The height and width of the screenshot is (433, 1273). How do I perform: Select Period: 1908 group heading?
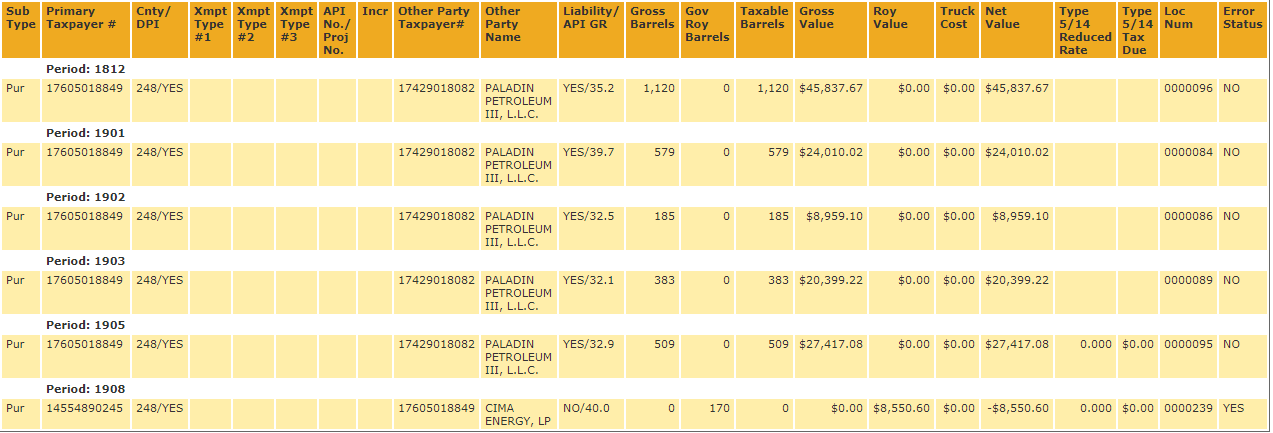[85, 389]
